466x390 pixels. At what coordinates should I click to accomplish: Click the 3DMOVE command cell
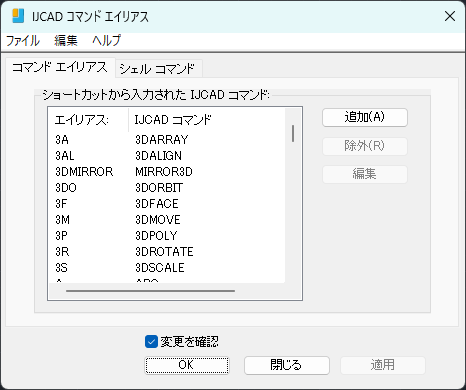tap(158, 220)
